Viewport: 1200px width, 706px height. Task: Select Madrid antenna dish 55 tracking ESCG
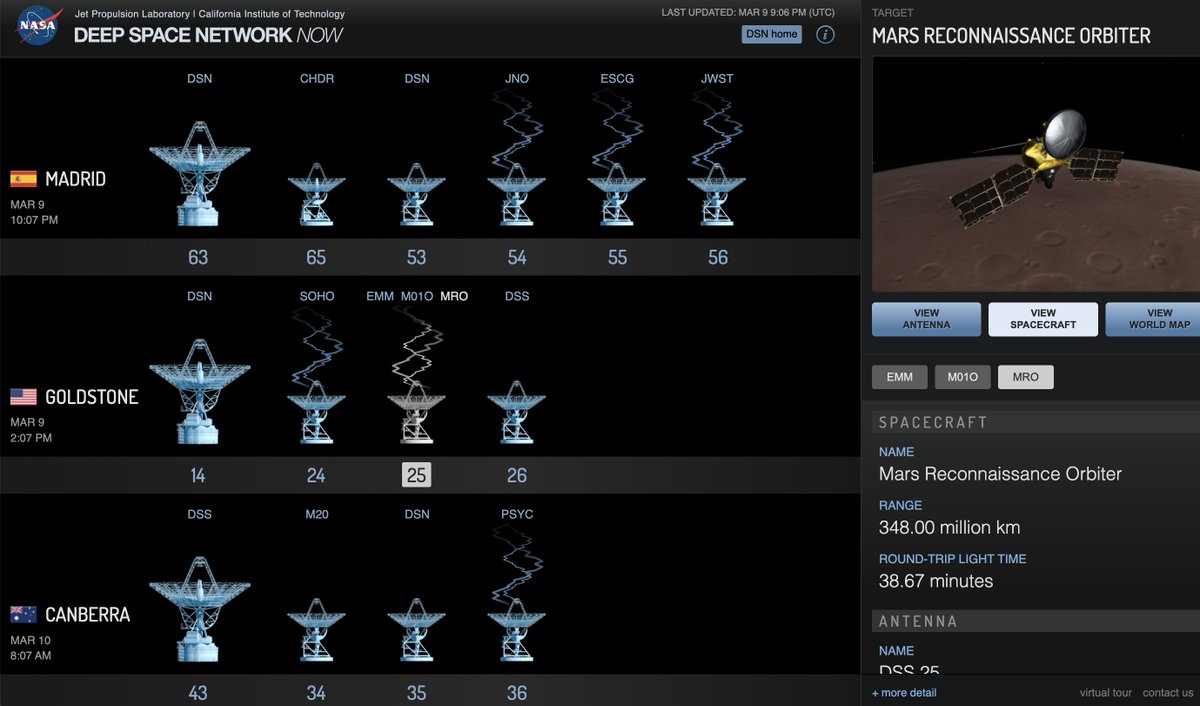coord(616,194)
